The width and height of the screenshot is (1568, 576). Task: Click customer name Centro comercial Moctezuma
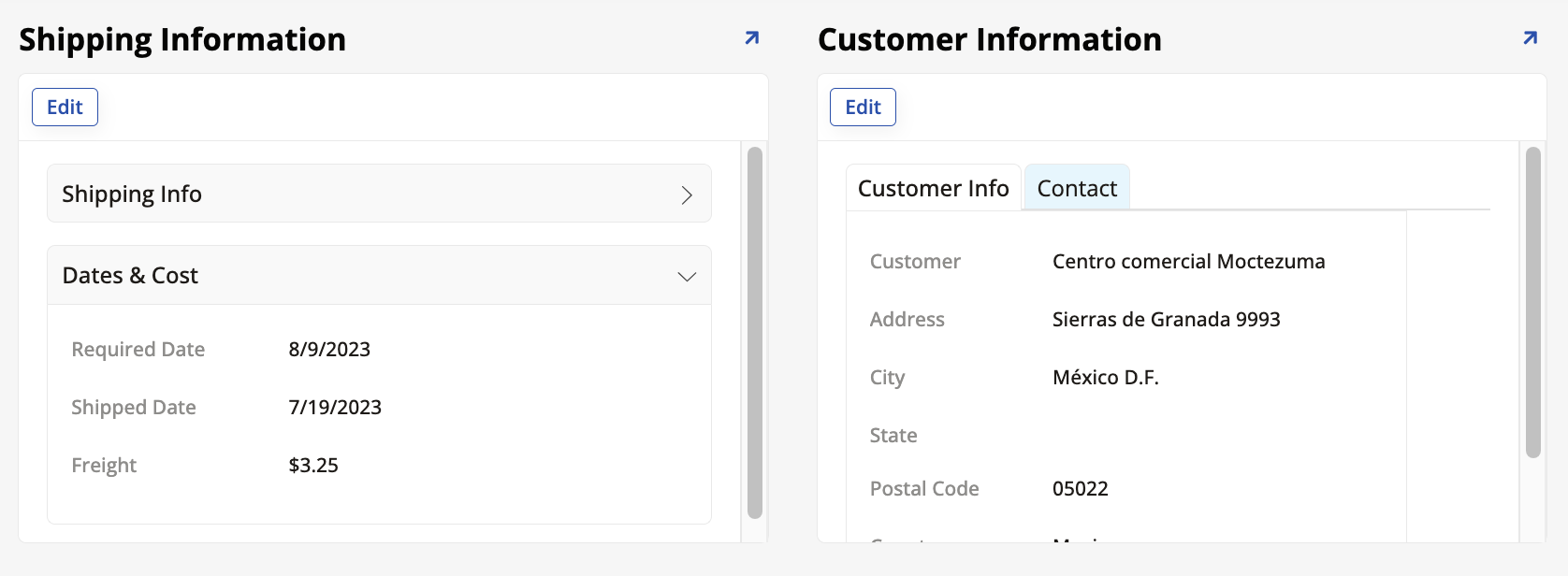[x=1188, y=262]
